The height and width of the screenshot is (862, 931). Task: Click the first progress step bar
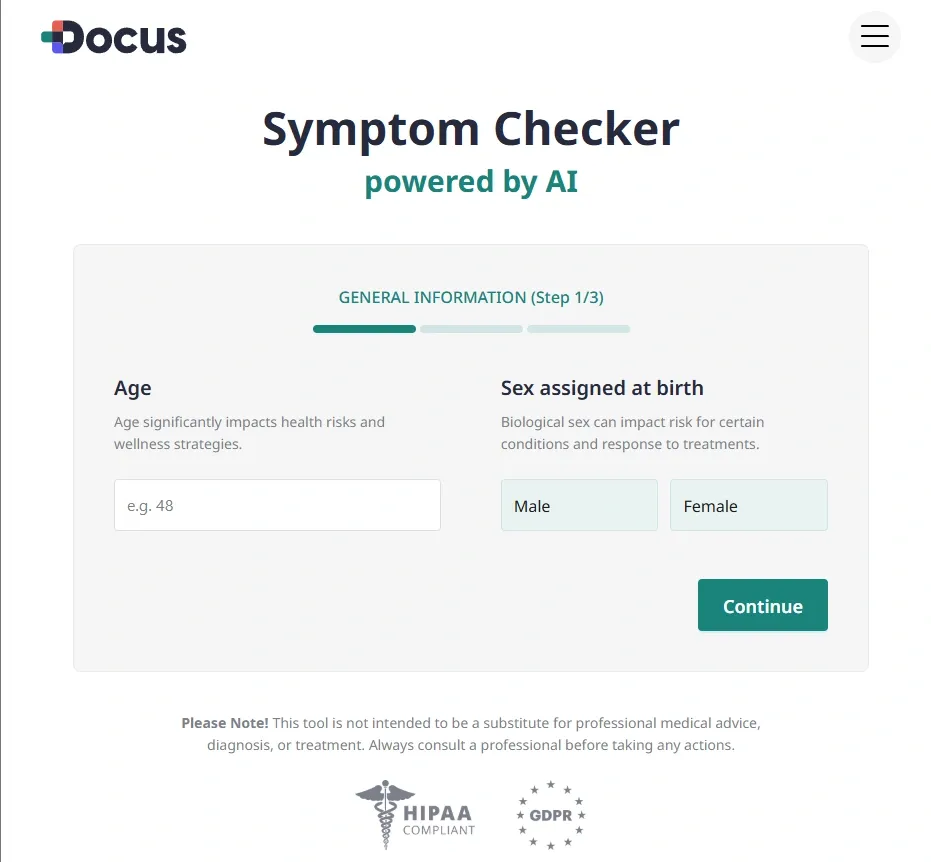pos(364,329)
